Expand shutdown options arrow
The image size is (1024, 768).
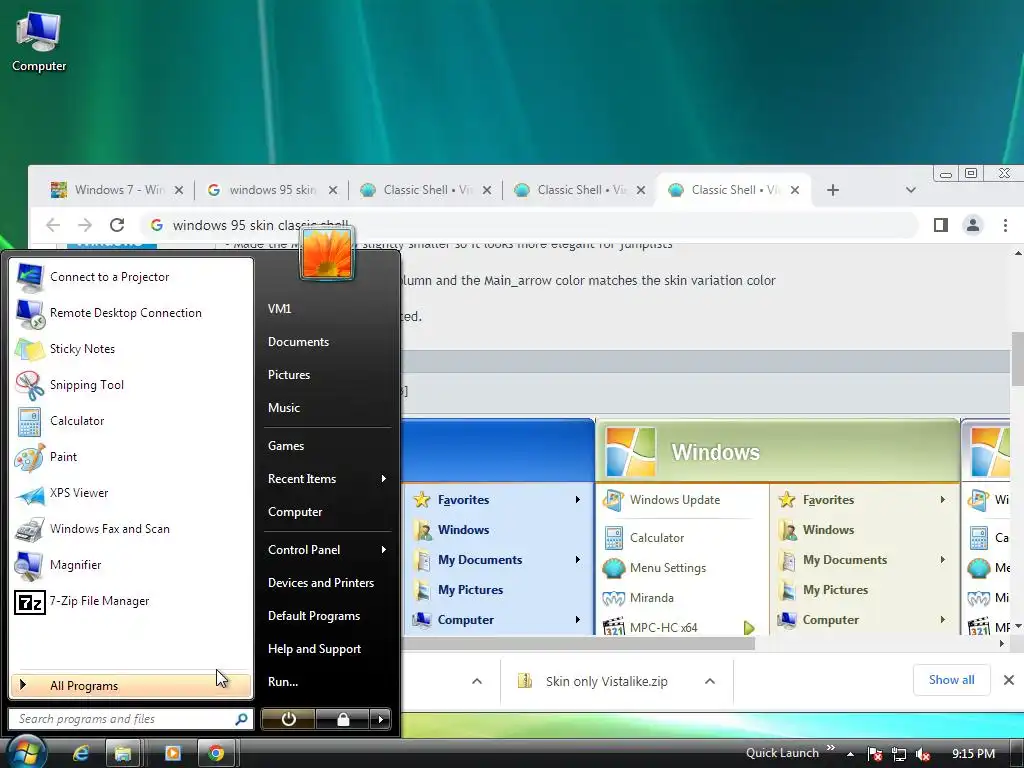381,719
